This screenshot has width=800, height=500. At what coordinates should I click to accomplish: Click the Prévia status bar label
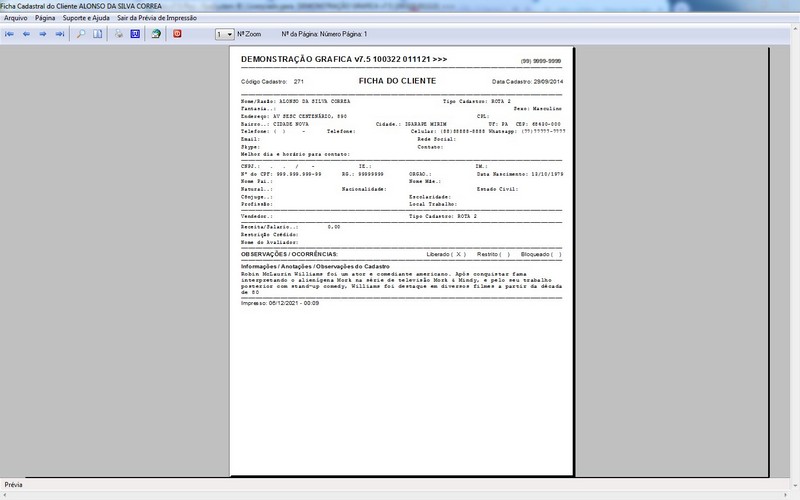(14, 485)
